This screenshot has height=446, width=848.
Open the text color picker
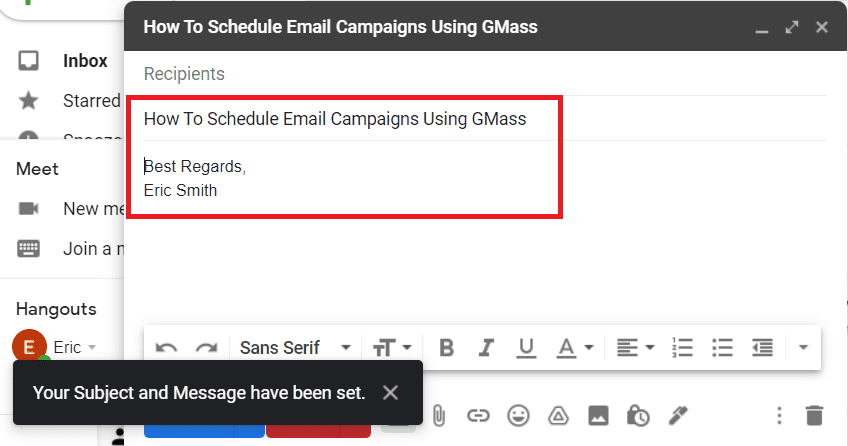[x=574, y=348]
